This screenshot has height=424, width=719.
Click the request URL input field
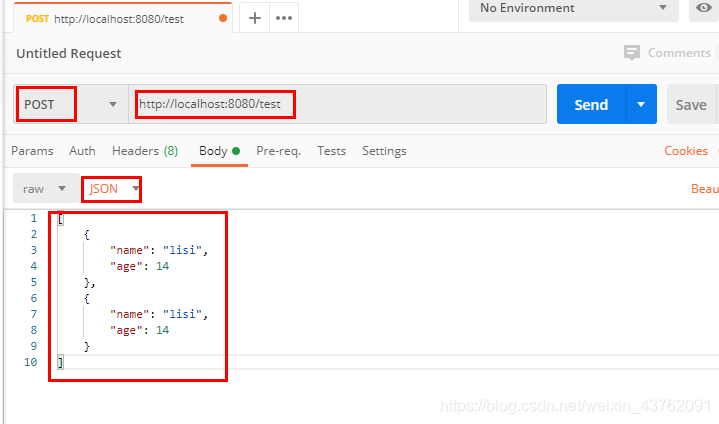click(337, 104)
